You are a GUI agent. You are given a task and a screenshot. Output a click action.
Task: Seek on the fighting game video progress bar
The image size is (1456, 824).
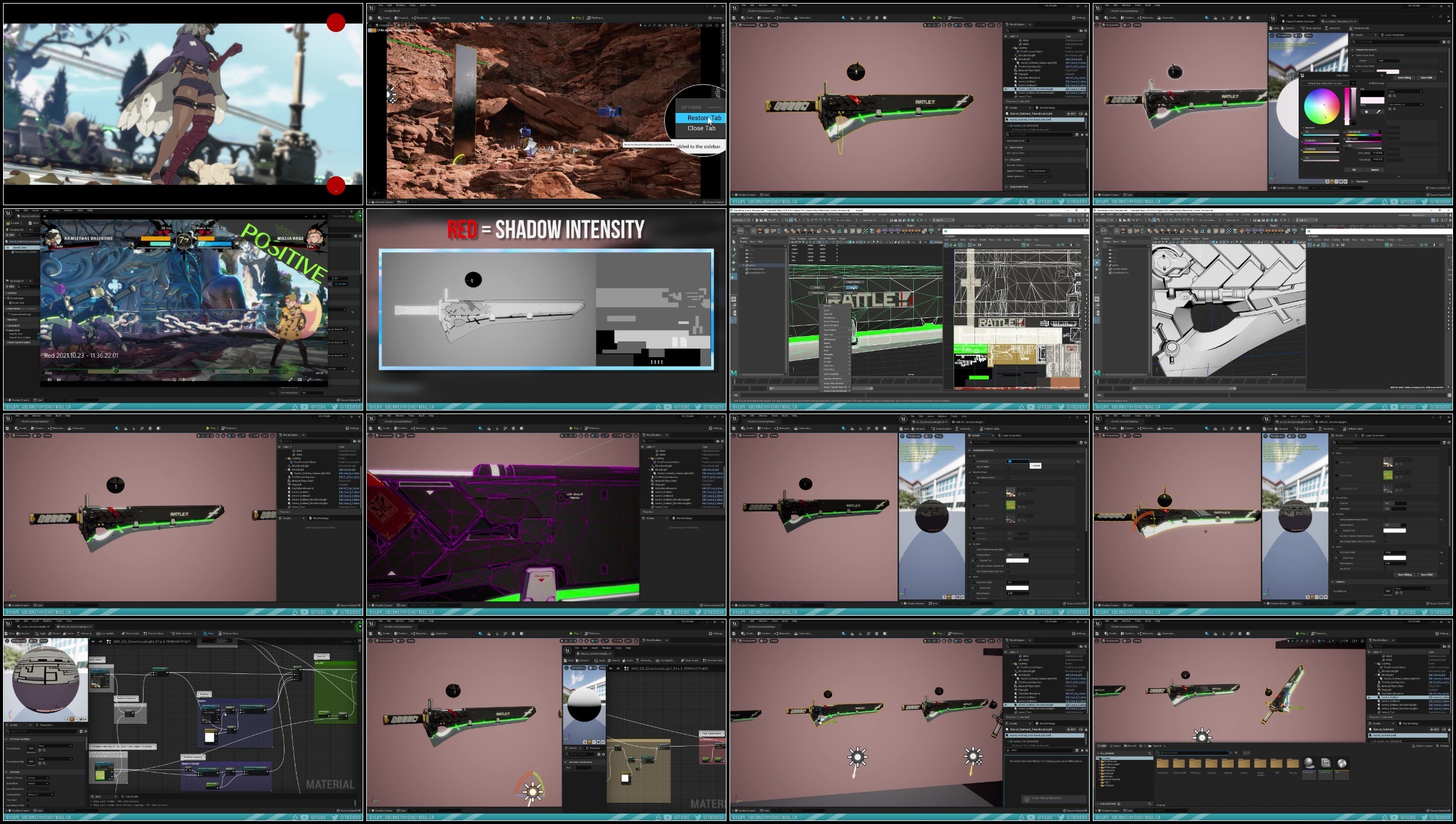coord(174,369)
